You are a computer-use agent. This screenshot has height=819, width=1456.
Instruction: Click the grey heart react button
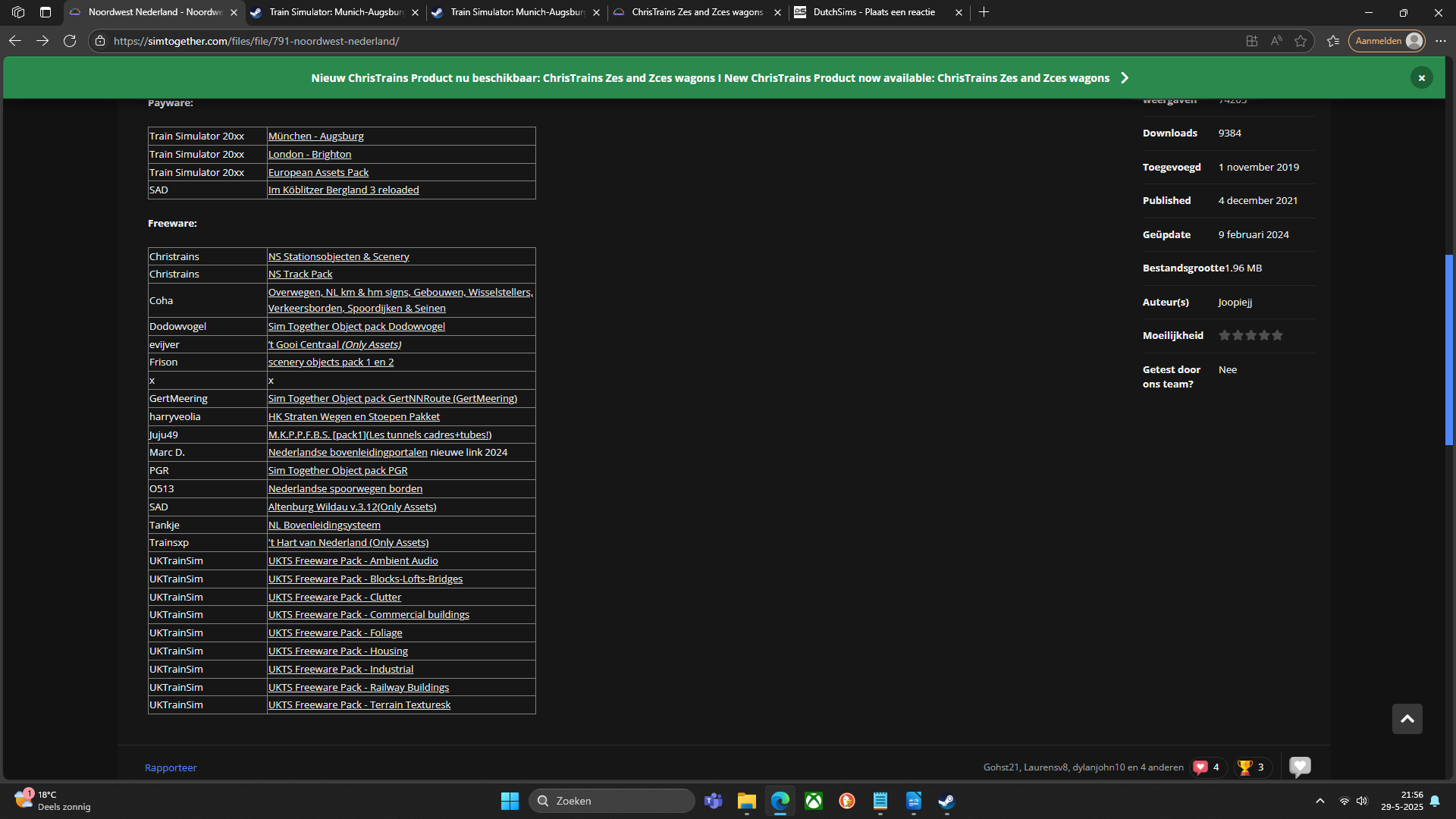1300,767
